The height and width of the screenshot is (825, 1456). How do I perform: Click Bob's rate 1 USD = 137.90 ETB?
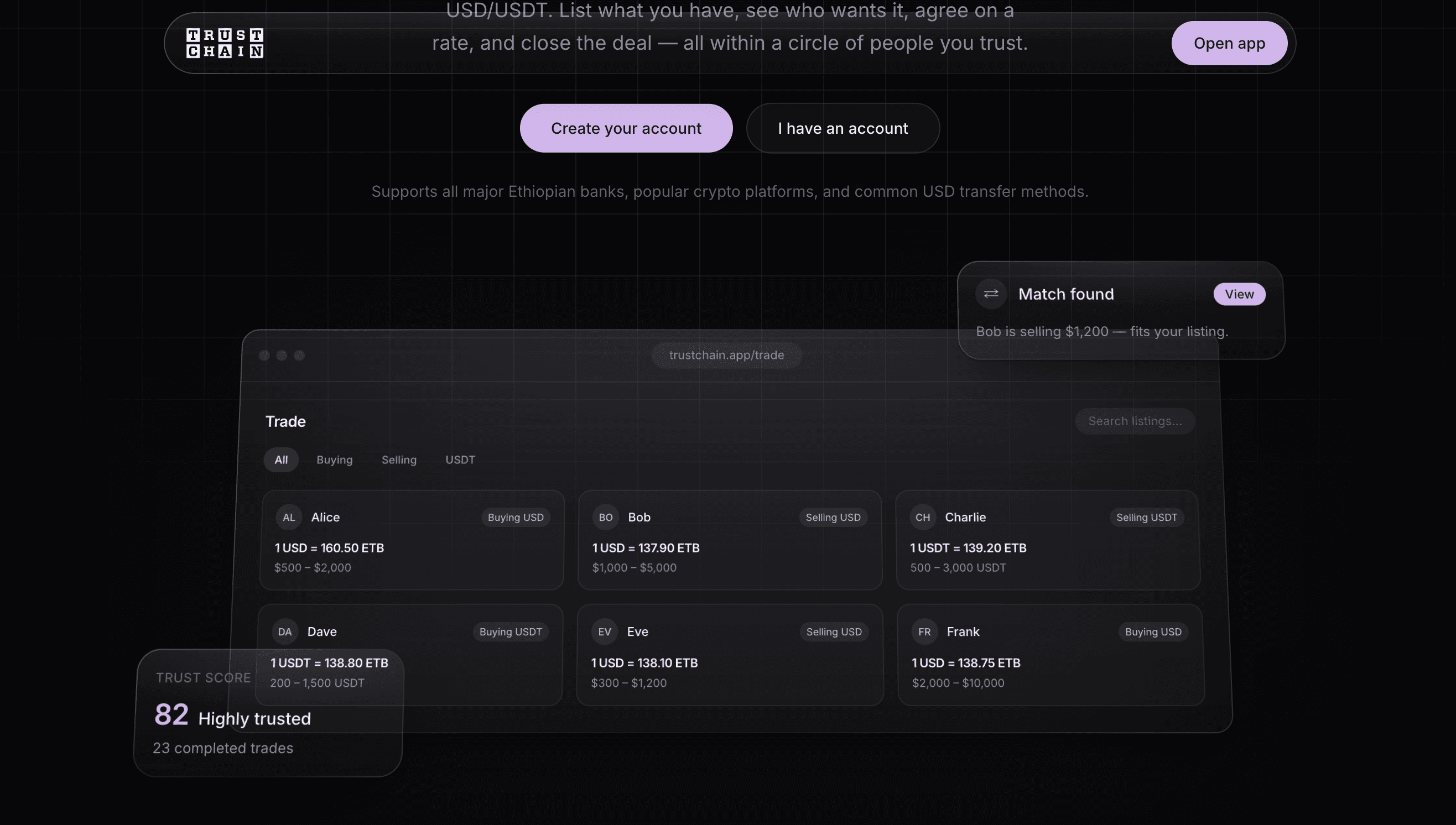click(x=646, y=548)
